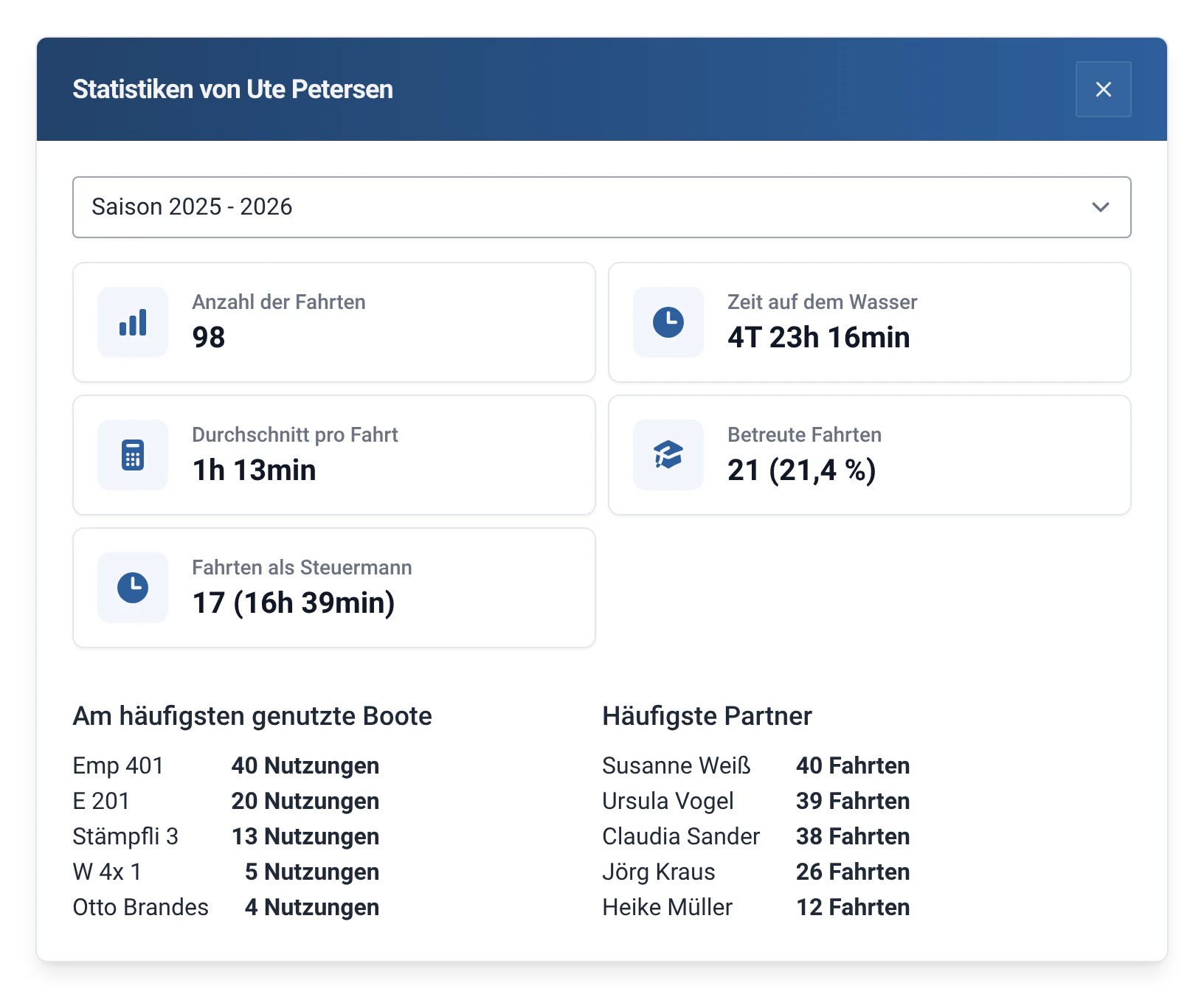Click the Häufigste Partner heading
Viewport: 1204px width, 997px height.
click(x=707, y=717)
